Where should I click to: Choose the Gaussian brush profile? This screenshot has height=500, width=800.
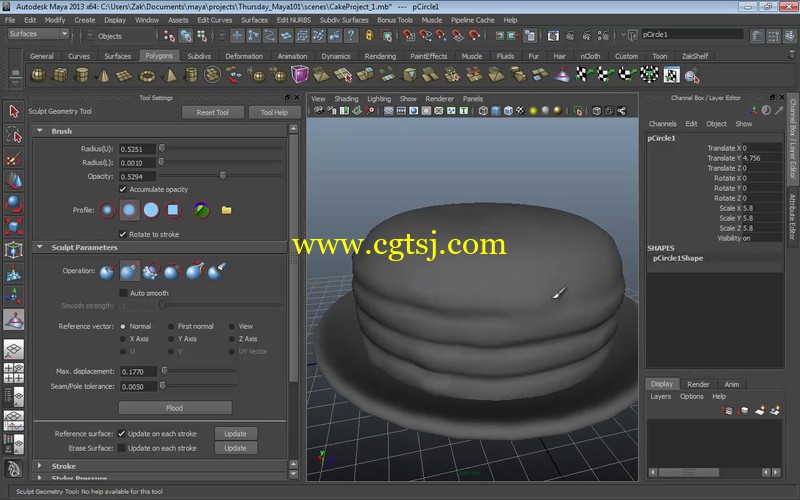[x=107, y=210]
